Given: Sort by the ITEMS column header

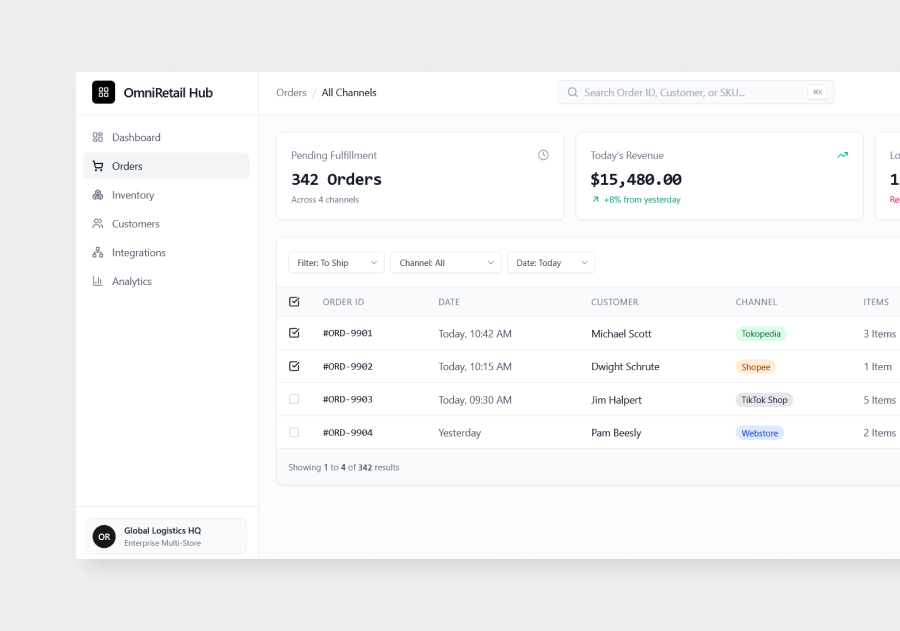Looking at the screenshot, I should 876,302.
